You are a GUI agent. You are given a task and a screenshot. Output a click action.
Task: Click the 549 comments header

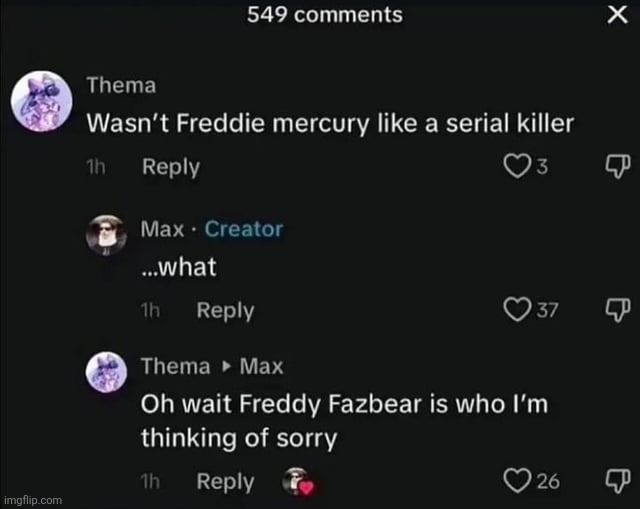(325, 14)
